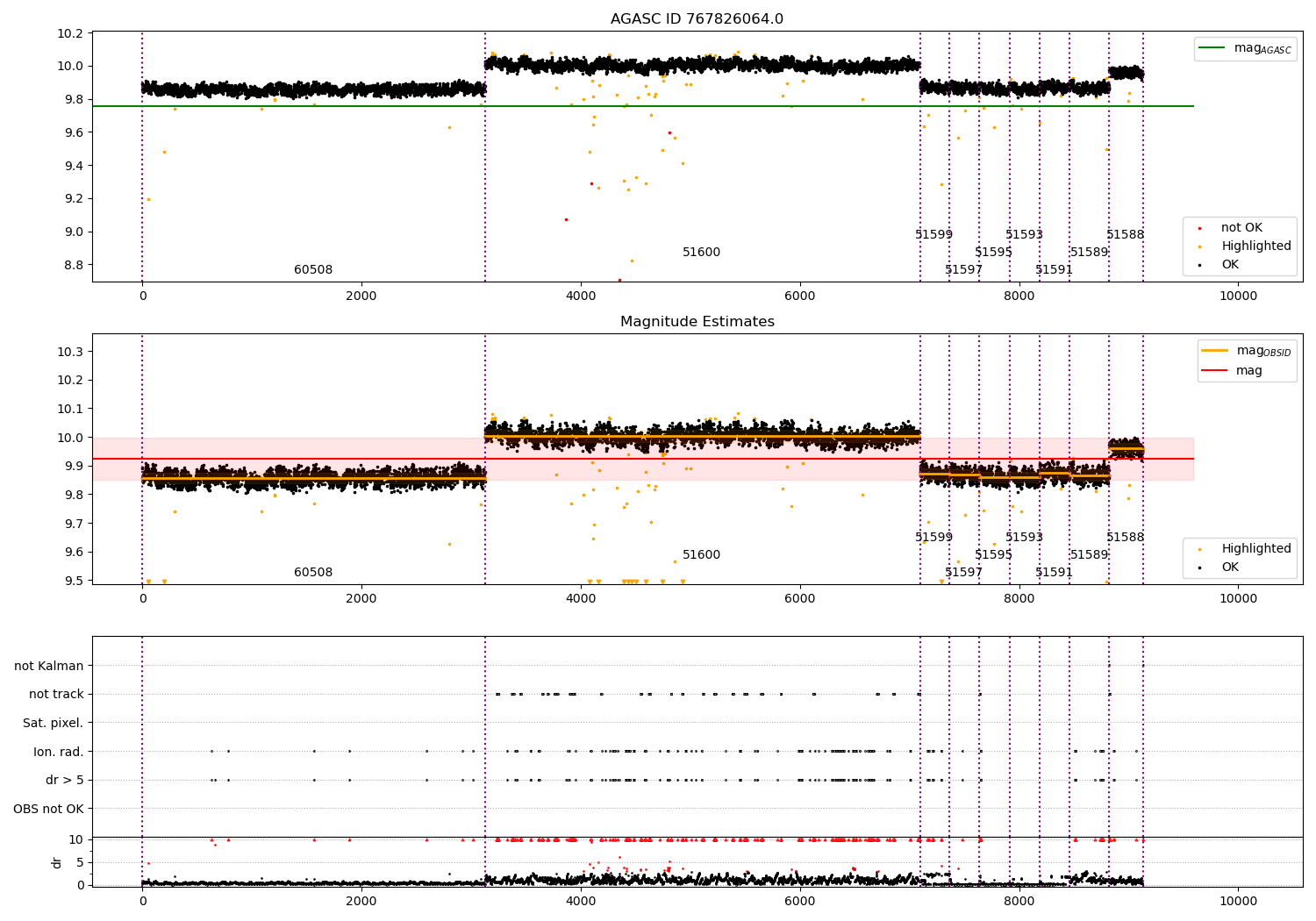Click the 'not track' row label
1316x921 pixels.
[x=56, y=694]
